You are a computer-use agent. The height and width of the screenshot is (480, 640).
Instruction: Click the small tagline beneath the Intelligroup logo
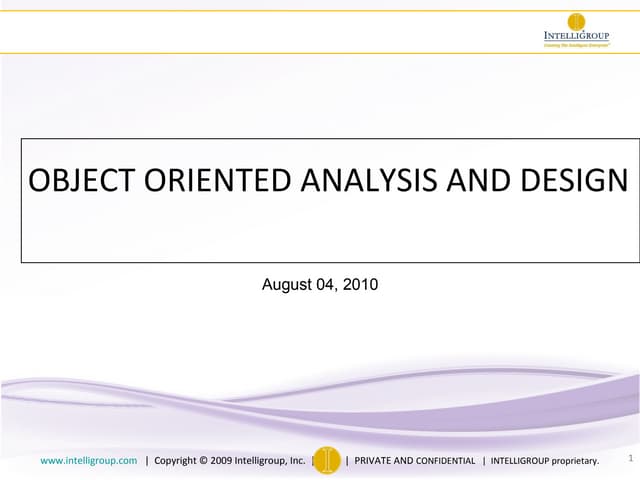575,46
